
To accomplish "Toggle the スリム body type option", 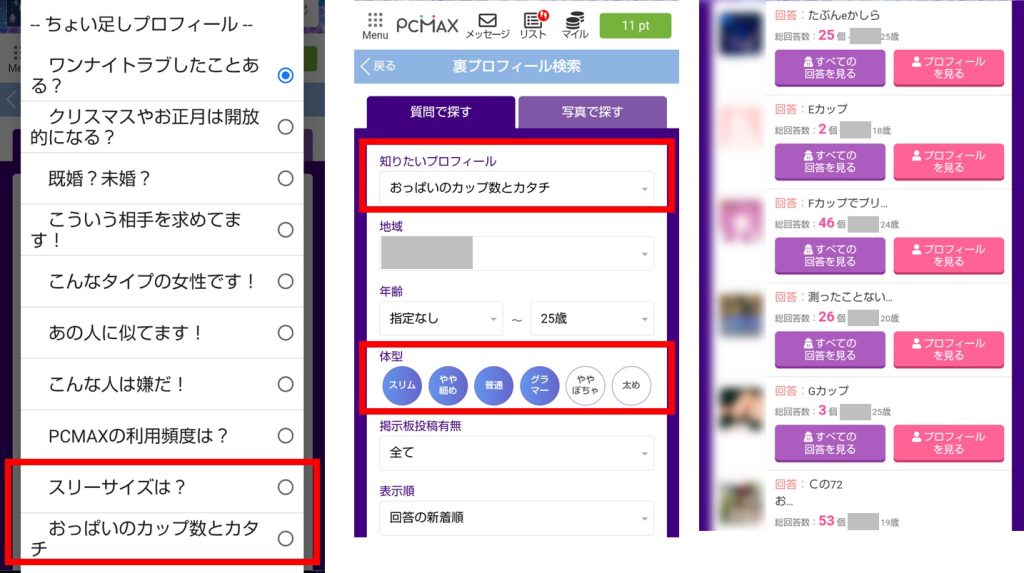I will [x=402, y=385].
